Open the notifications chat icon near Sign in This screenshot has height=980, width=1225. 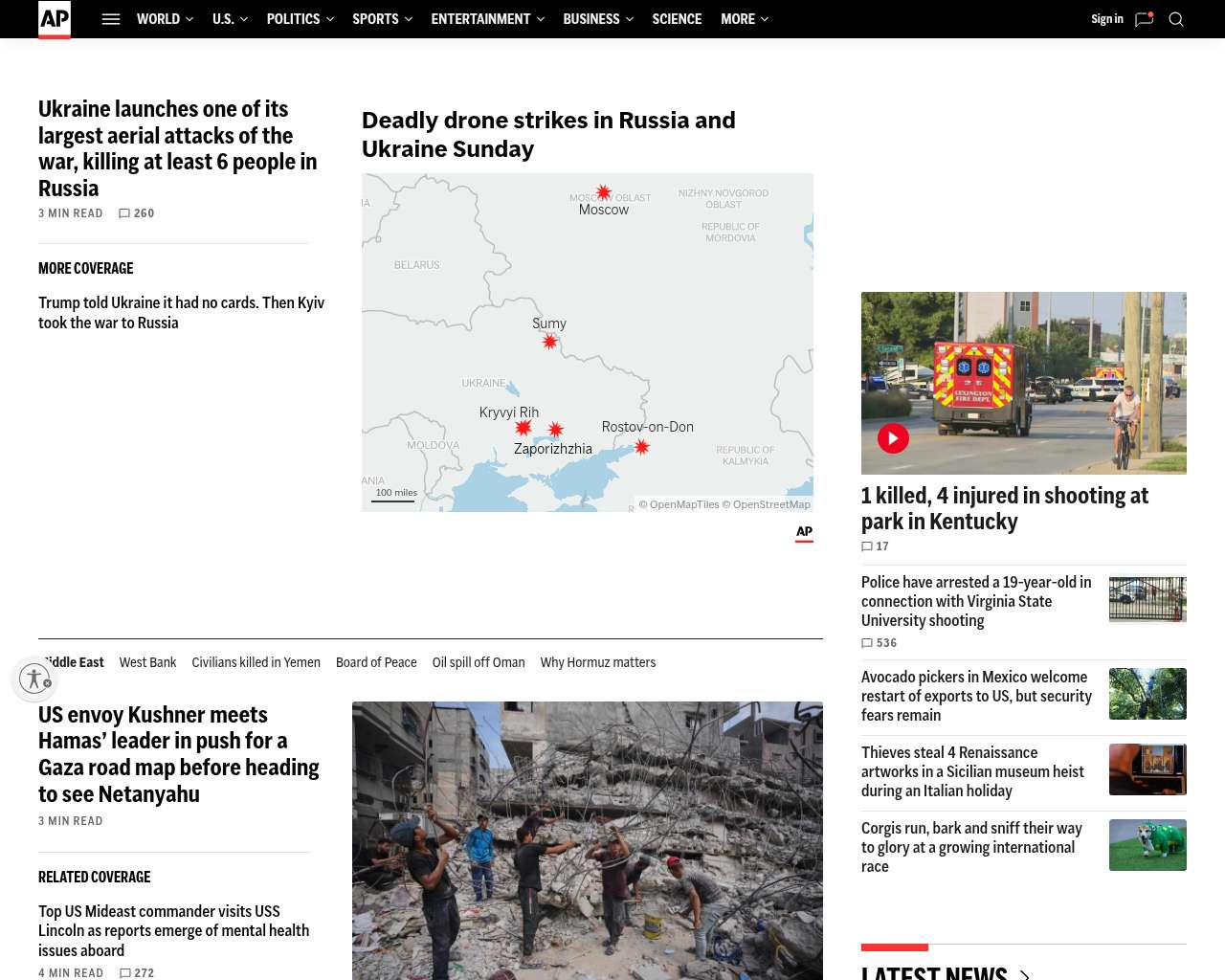[1144, 19]
